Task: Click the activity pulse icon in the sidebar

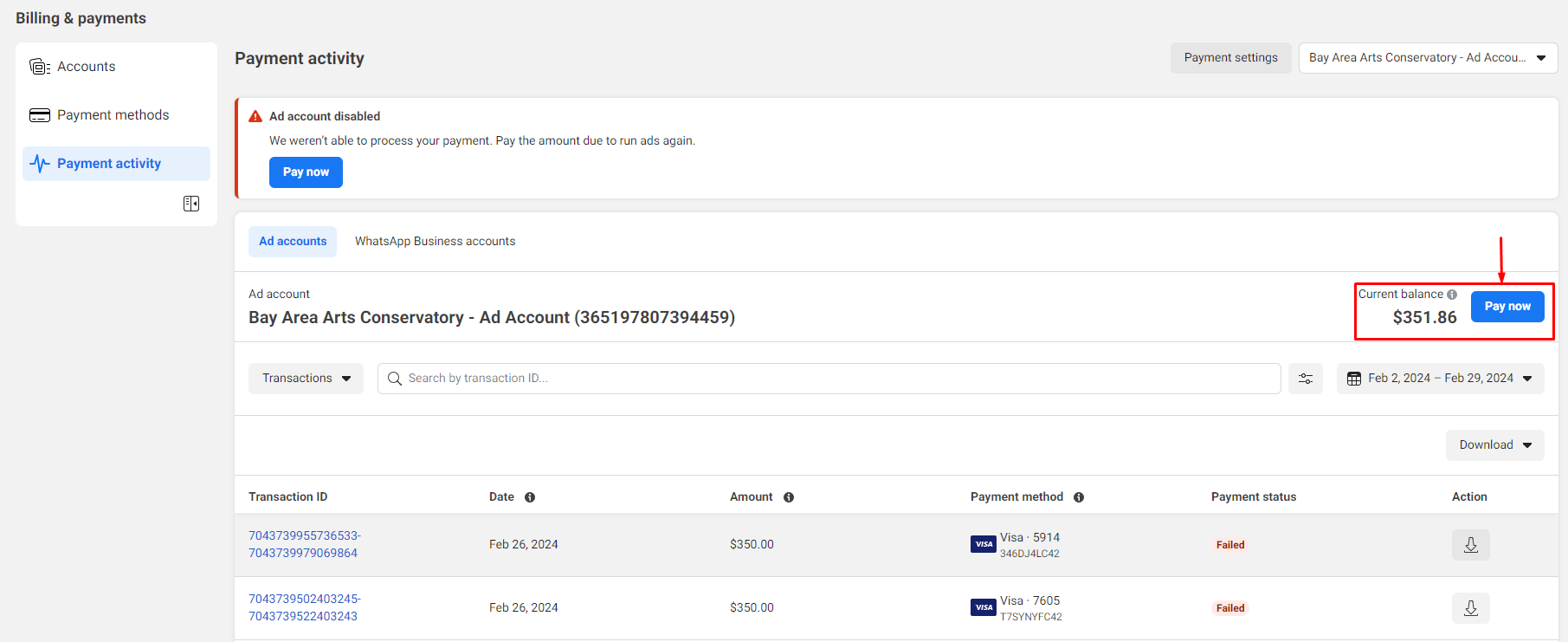Action: pyautogui.click(x=40, y=164)
